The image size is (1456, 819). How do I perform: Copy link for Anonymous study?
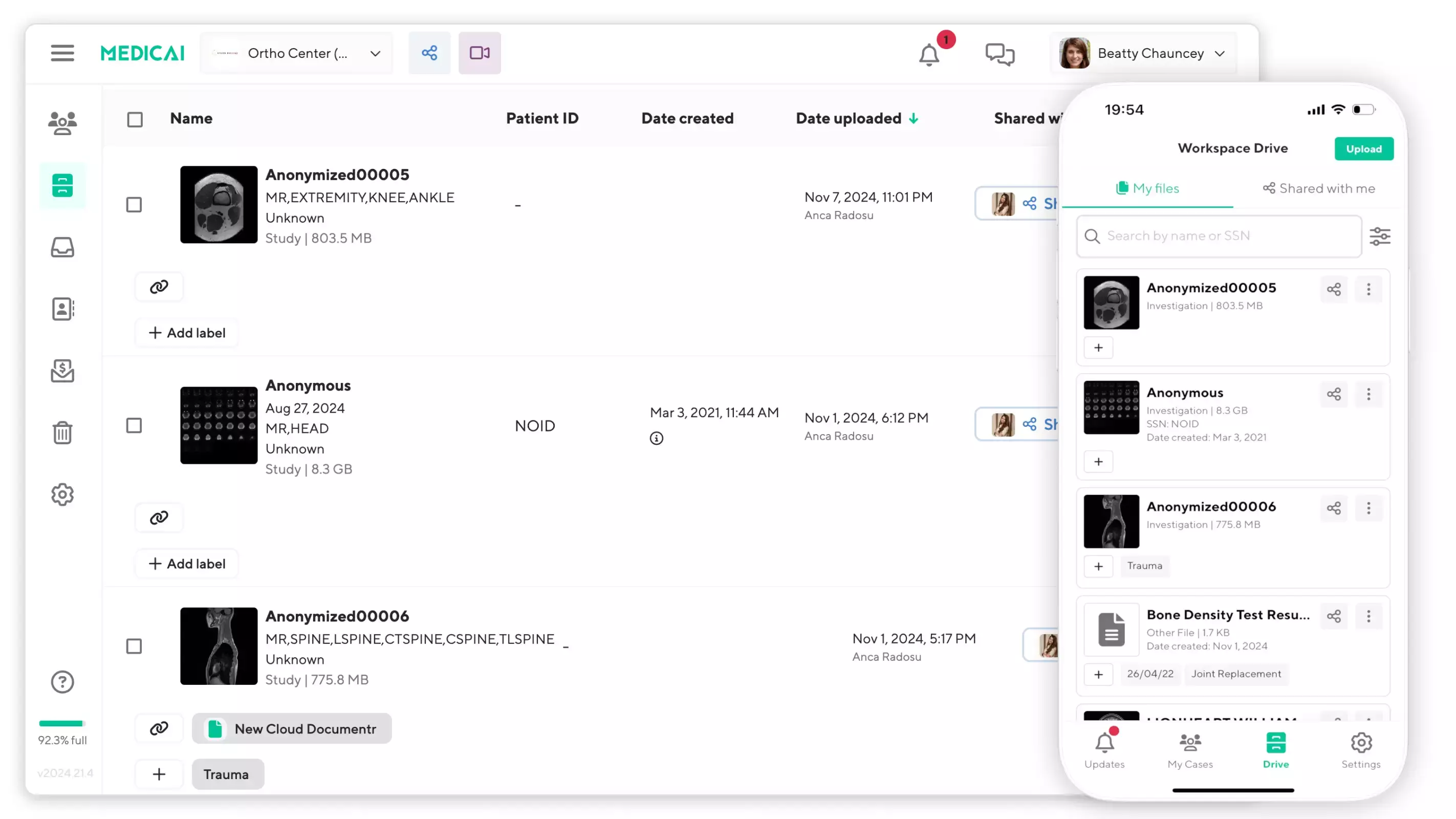[159, 517]
